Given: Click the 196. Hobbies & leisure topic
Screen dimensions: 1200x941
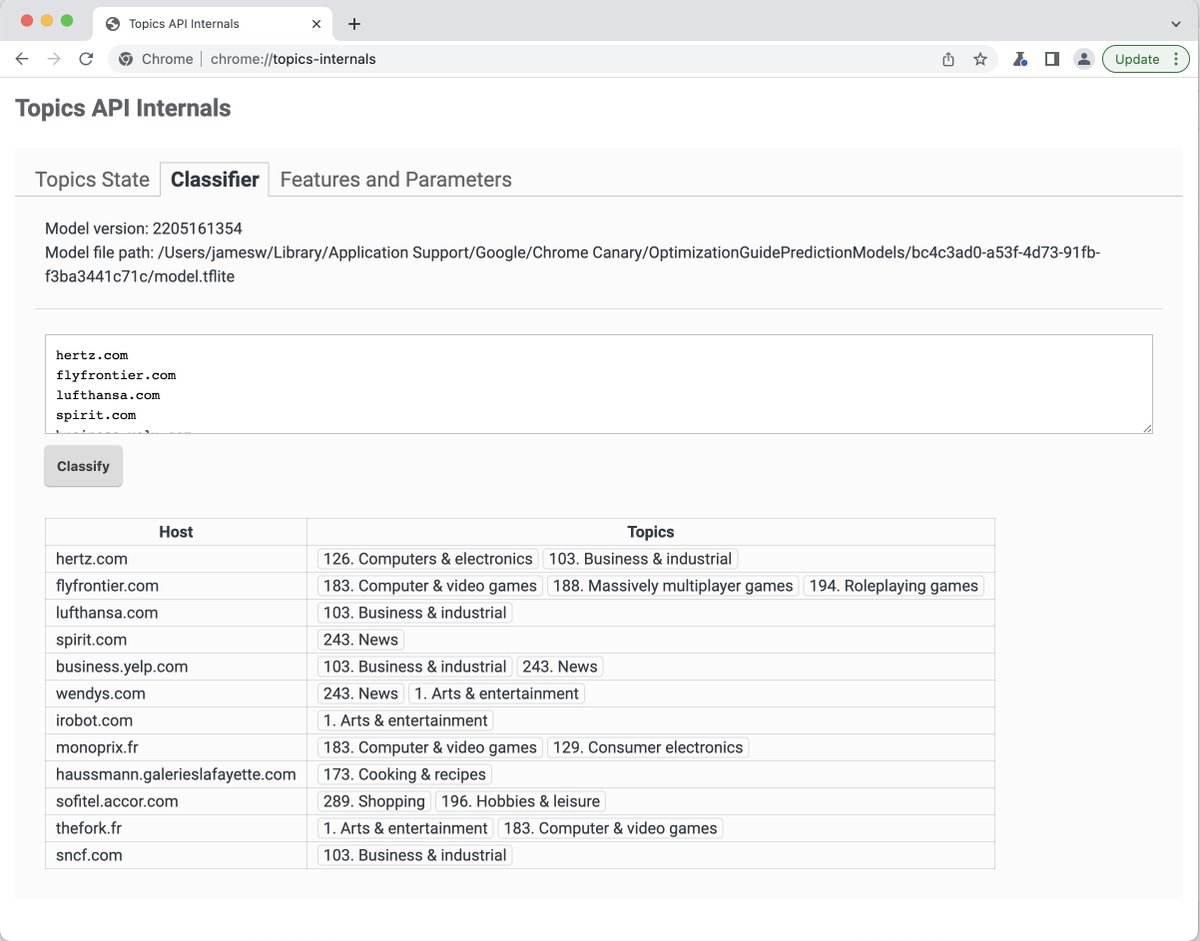Looking at the screenshot, I should 521,802.
